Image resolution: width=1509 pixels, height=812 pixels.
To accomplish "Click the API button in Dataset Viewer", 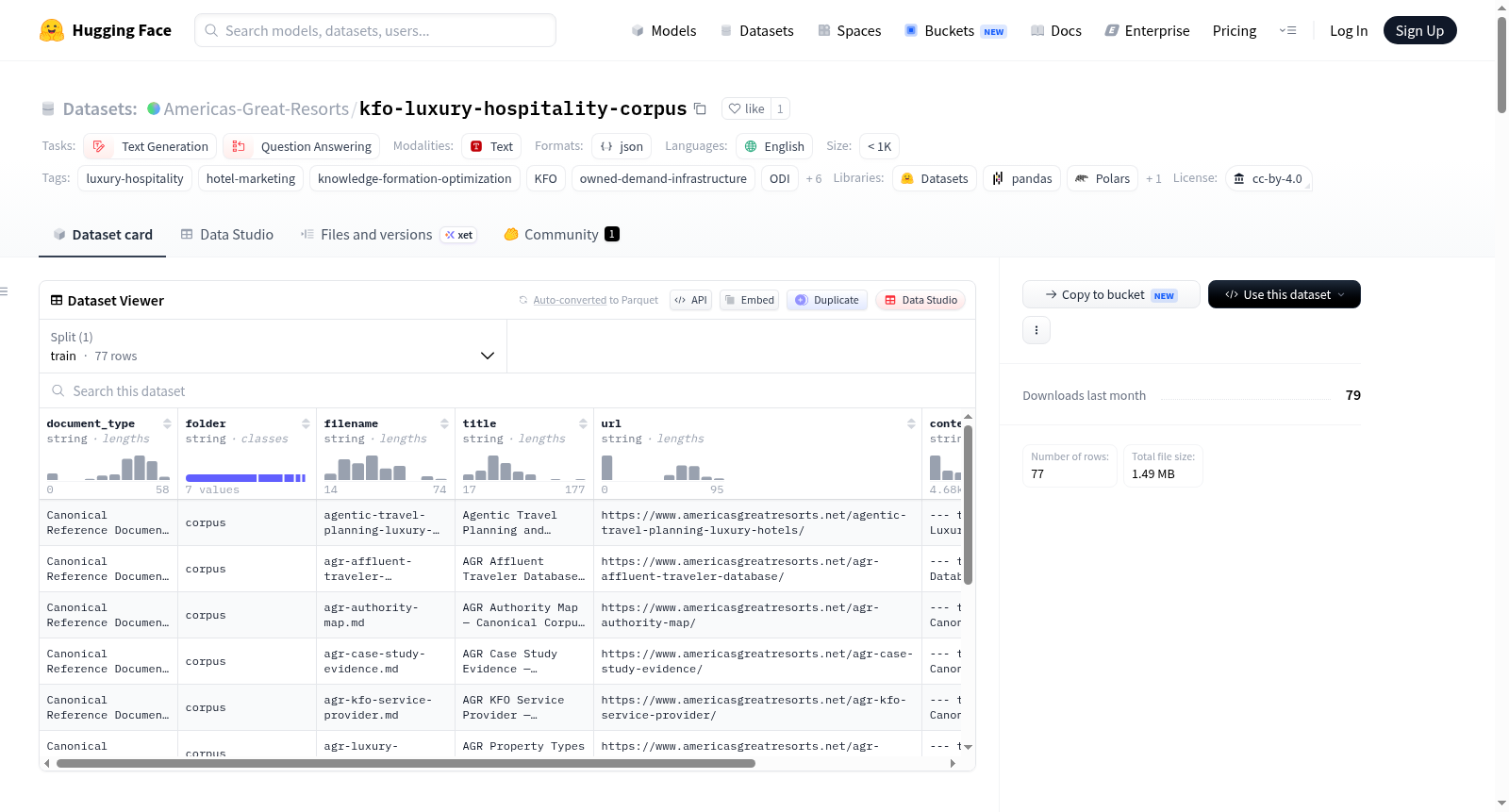I will click(x=690, y=300).
